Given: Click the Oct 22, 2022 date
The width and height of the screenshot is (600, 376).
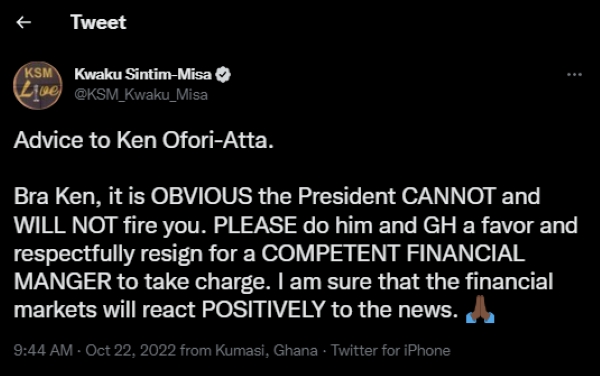Looking at the screenshot, I should [x=130, y=350].
